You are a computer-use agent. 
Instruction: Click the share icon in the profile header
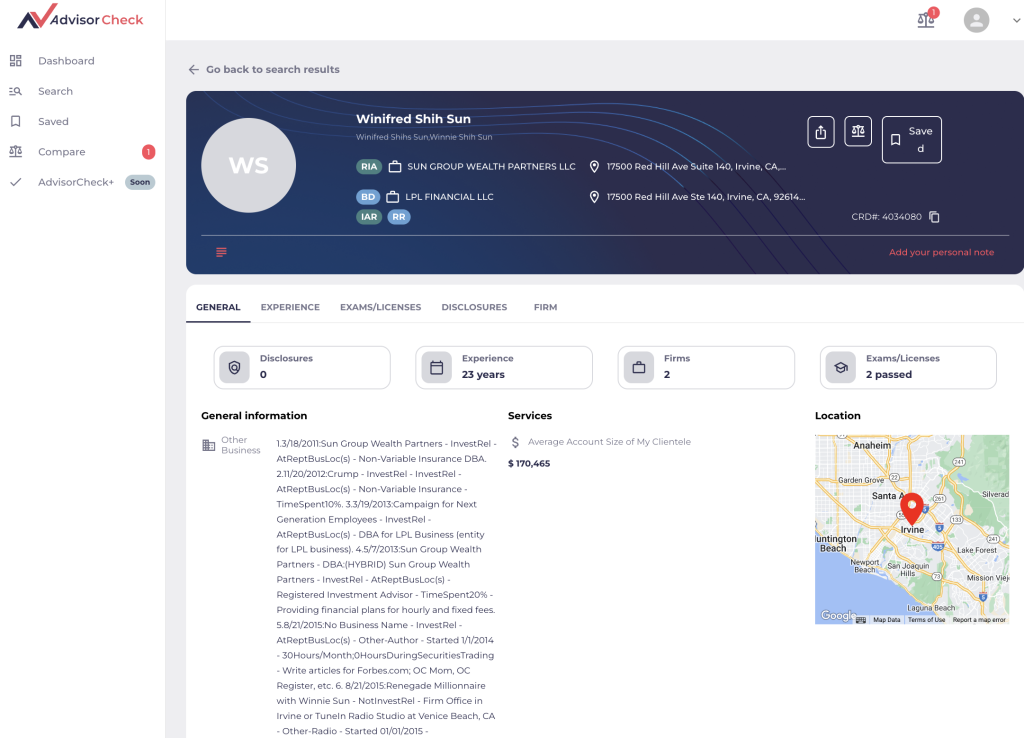click(x=820, y=131)
